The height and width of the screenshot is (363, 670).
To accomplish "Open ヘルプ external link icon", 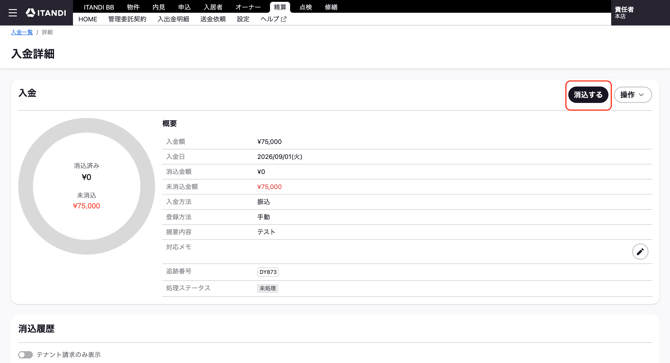I will tap(283, 19).
